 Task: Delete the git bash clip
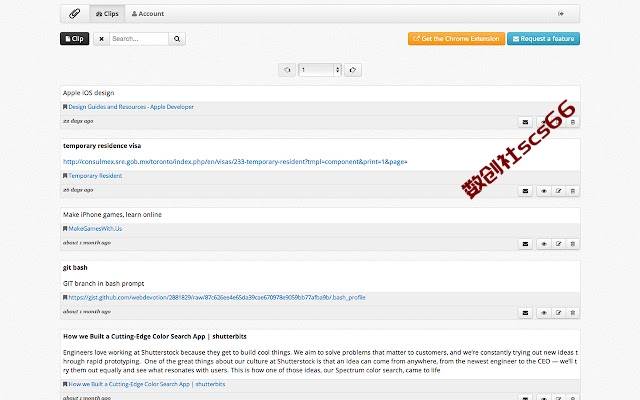click(573, 313)
